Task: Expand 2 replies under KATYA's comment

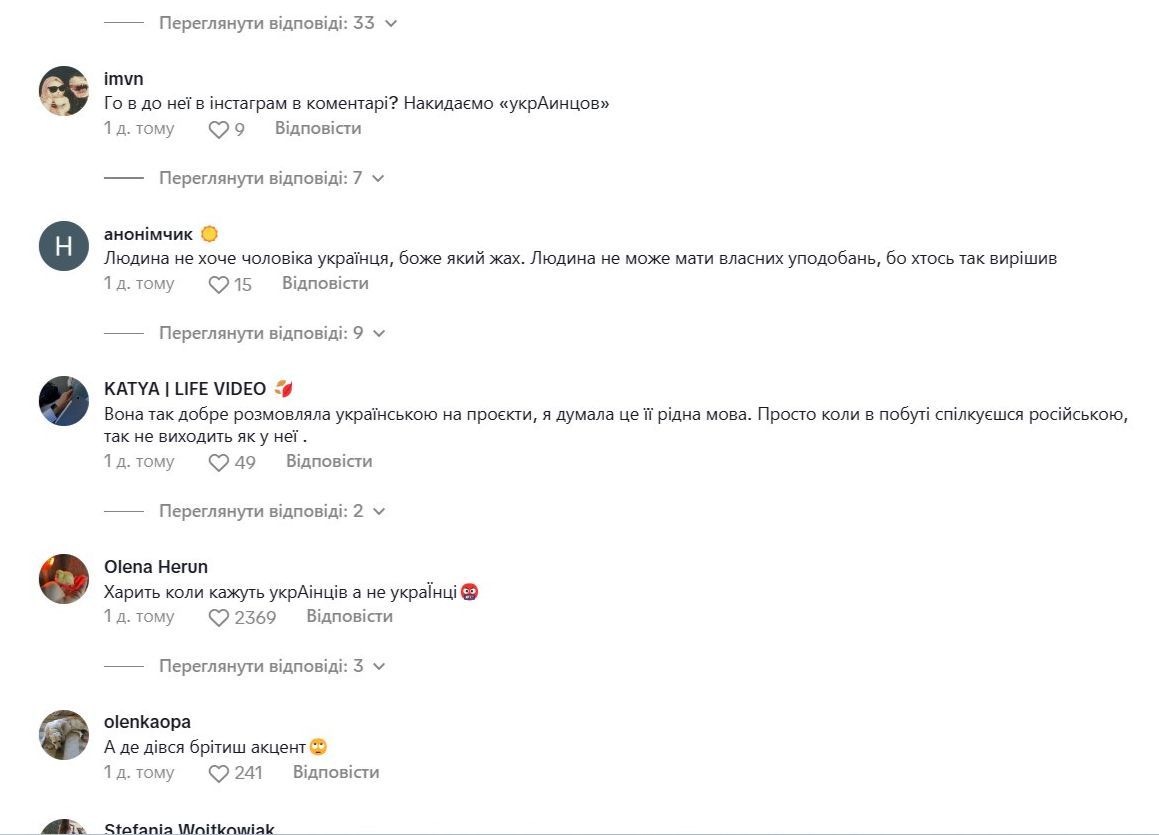Action: coord(272,511)
